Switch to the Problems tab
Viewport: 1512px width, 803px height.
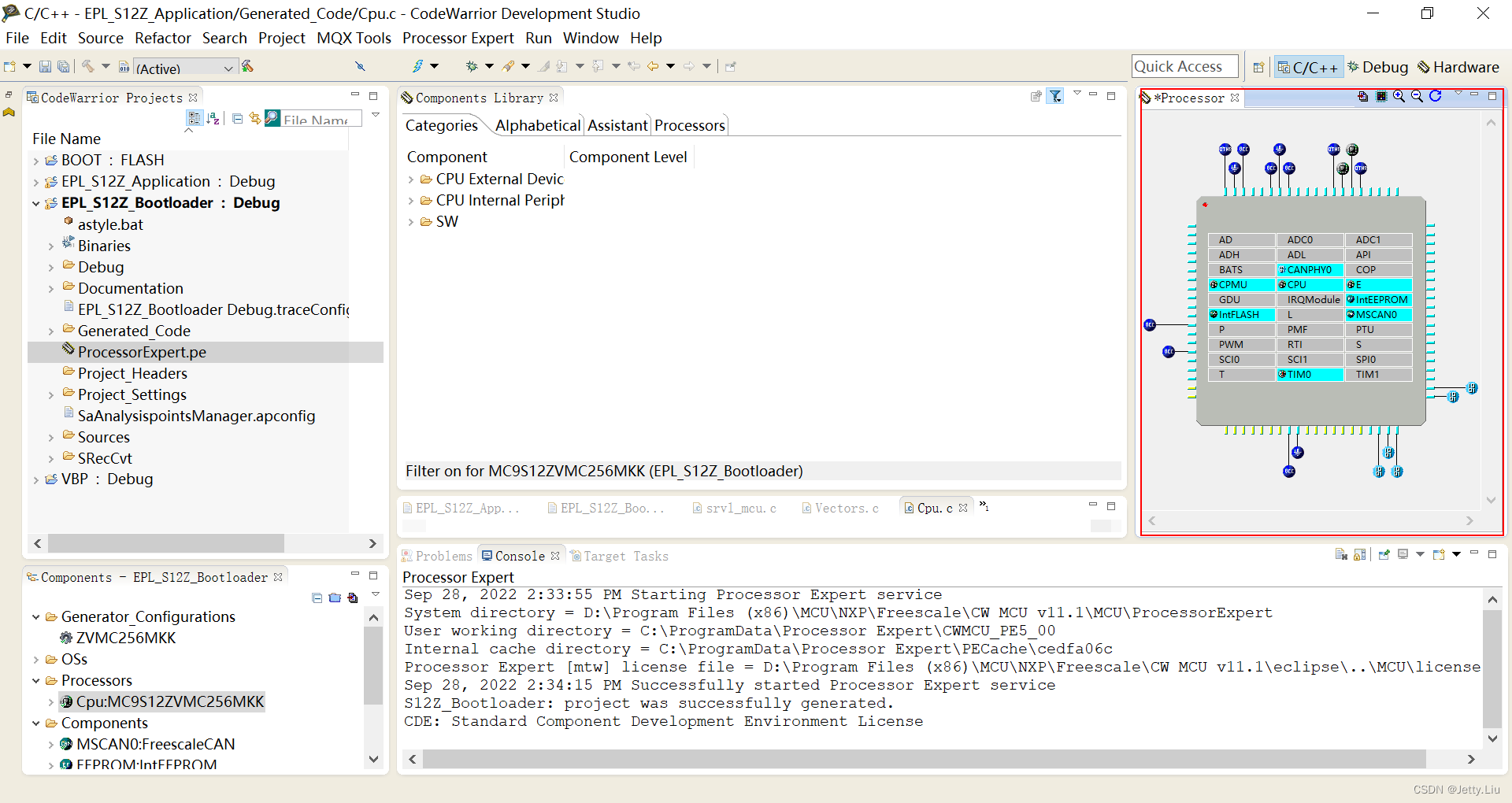(437, 556)
